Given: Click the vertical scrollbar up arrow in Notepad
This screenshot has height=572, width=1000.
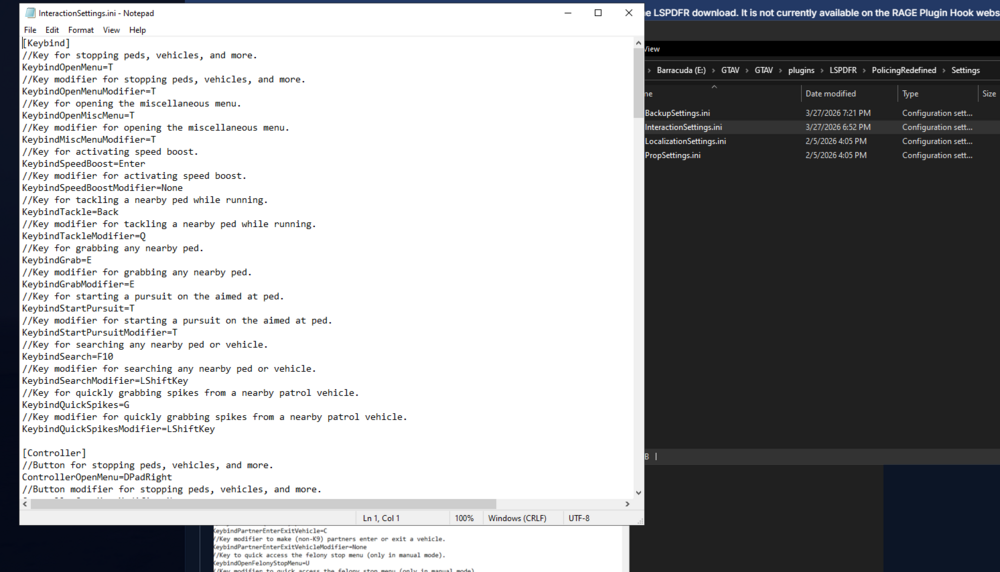Looking at the screenshot, I should click(x=638, y=43).
